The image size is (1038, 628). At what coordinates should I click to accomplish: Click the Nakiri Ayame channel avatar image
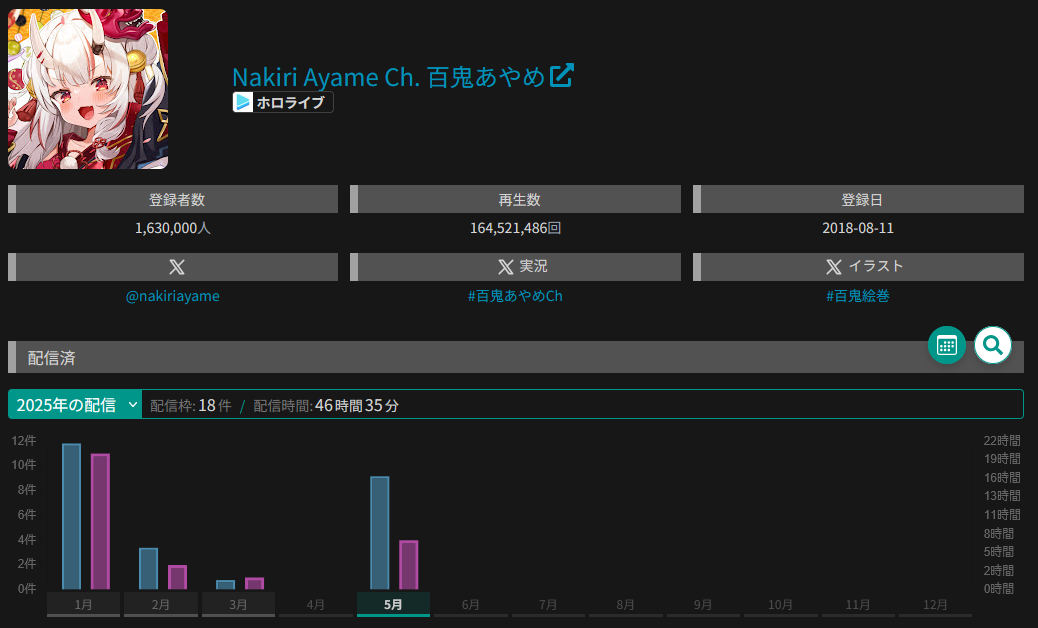pyautogui.click(x=88, y=89)
